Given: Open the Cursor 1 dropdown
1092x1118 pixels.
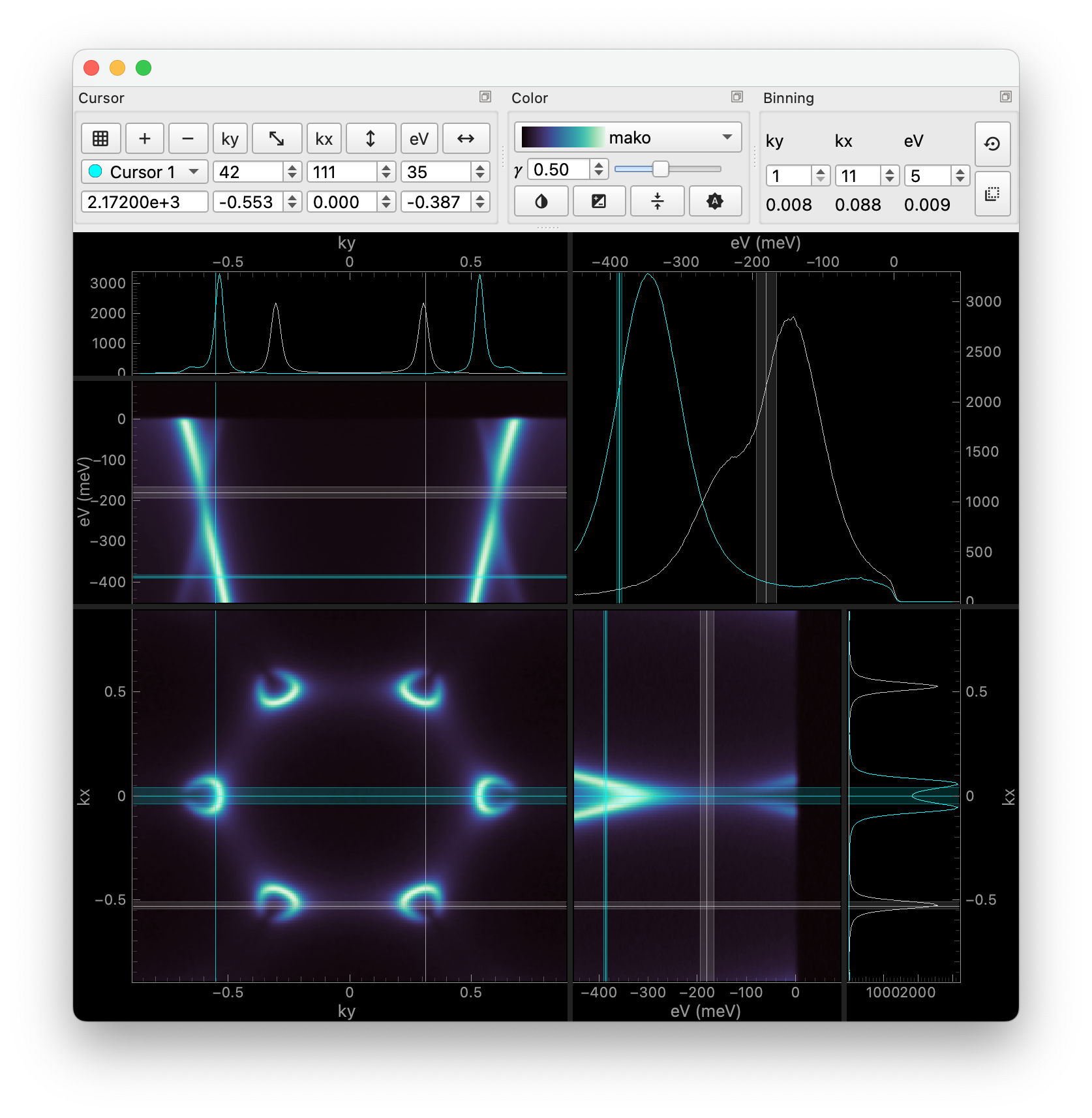Looking at the screenshot, I should (x=144, y=172).
